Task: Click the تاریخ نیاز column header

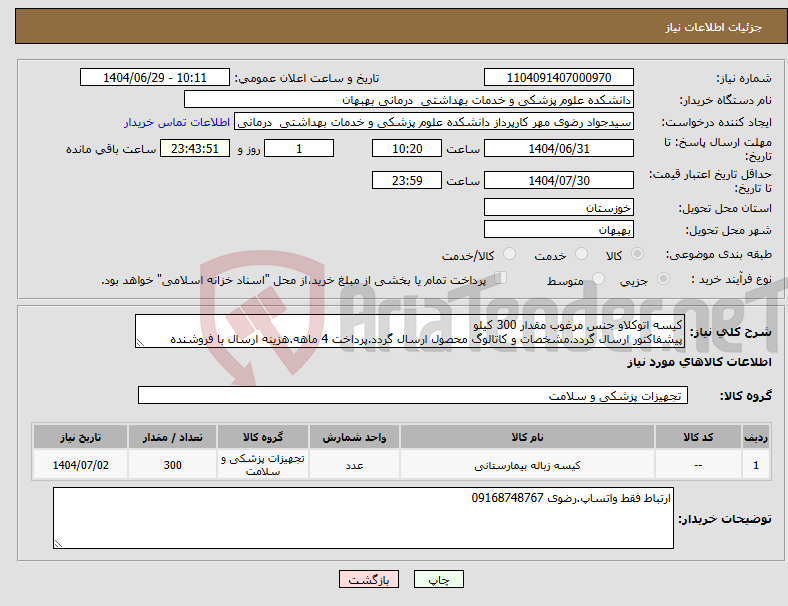Action: (80, 437)
